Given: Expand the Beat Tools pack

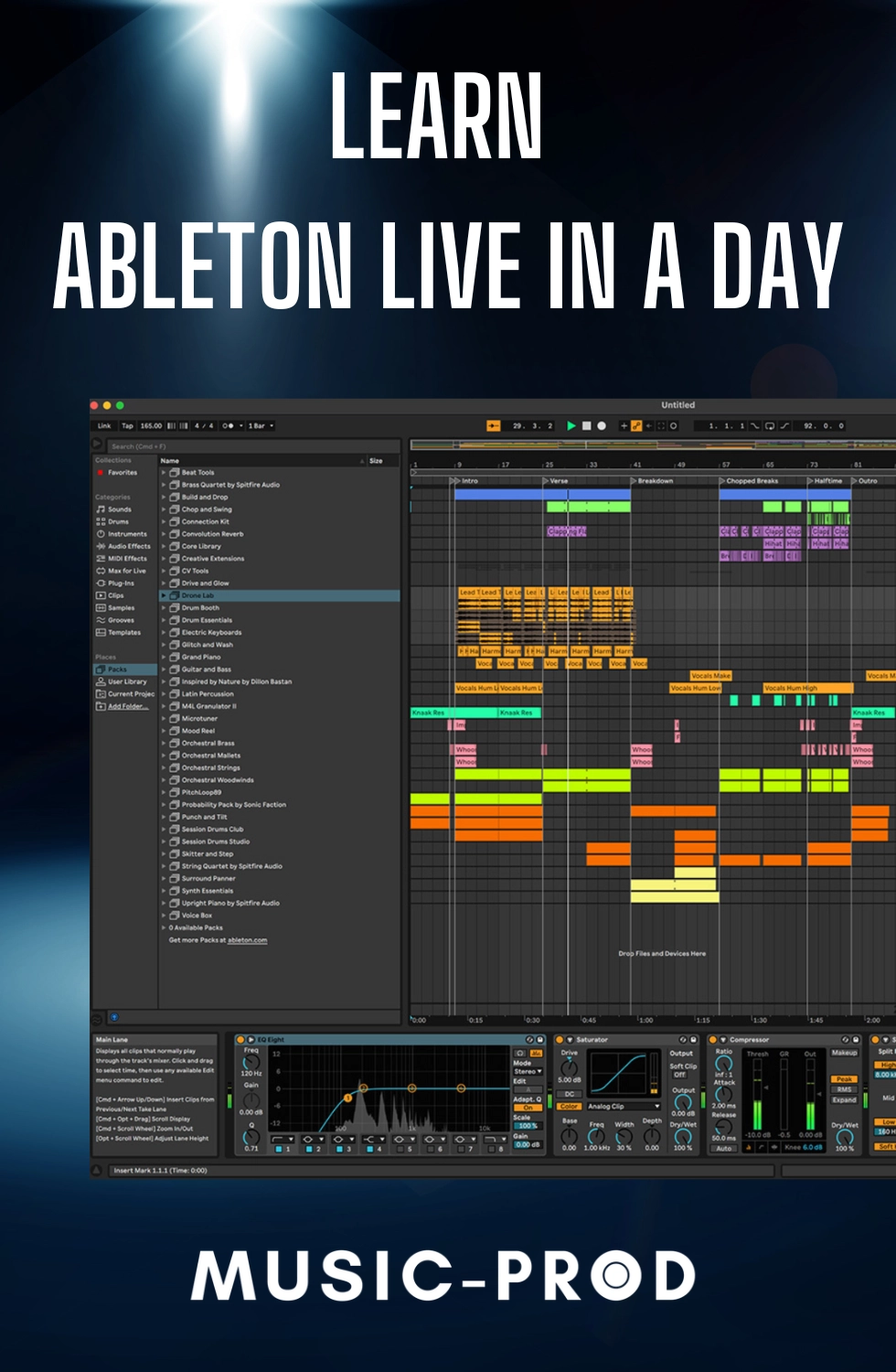Looking at the screenshot, I should point(165,473).
